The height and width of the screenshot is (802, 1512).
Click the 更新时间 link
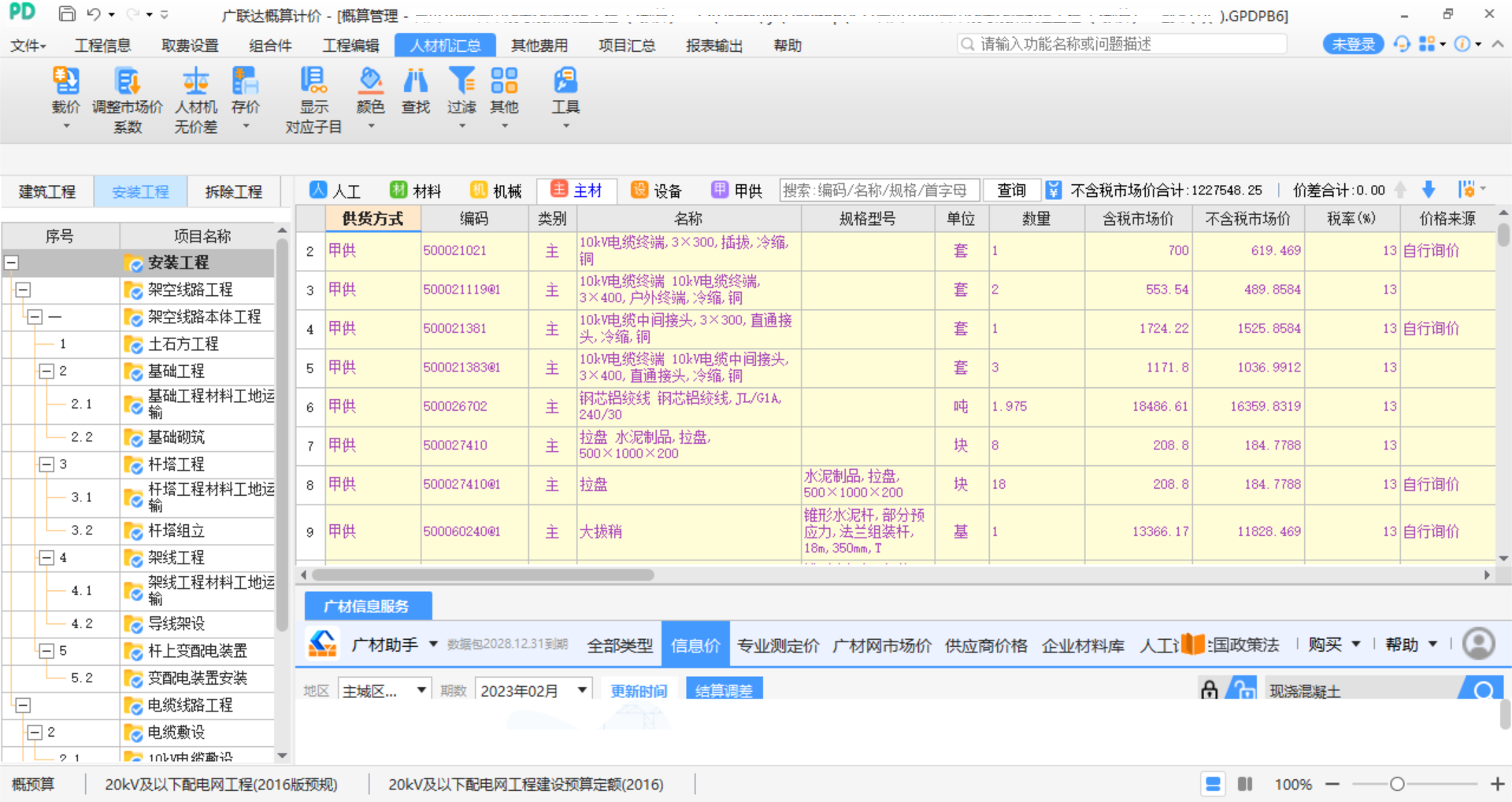pos(639,690)
